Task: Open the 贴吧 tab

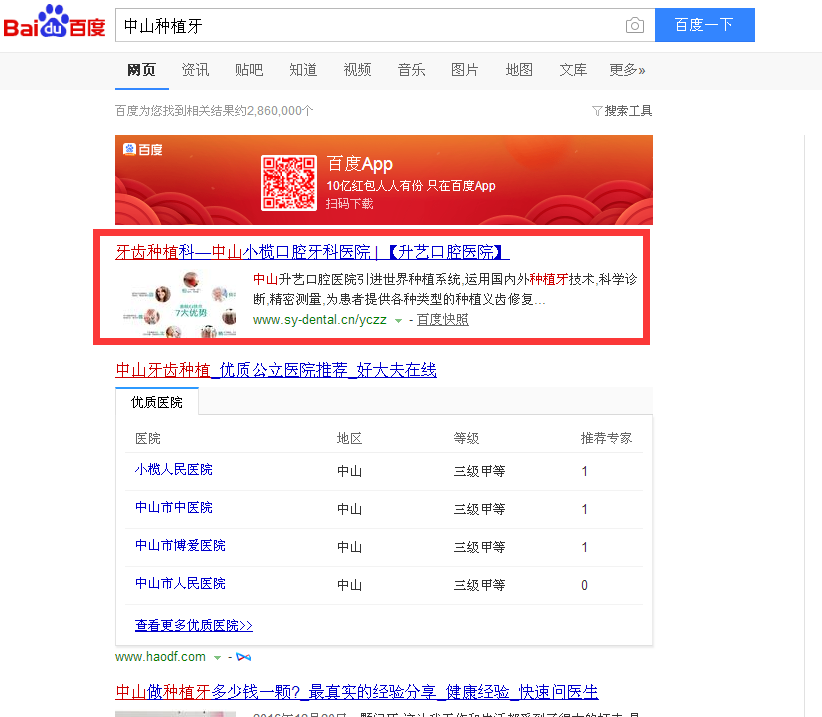Action: coord(249,70)
